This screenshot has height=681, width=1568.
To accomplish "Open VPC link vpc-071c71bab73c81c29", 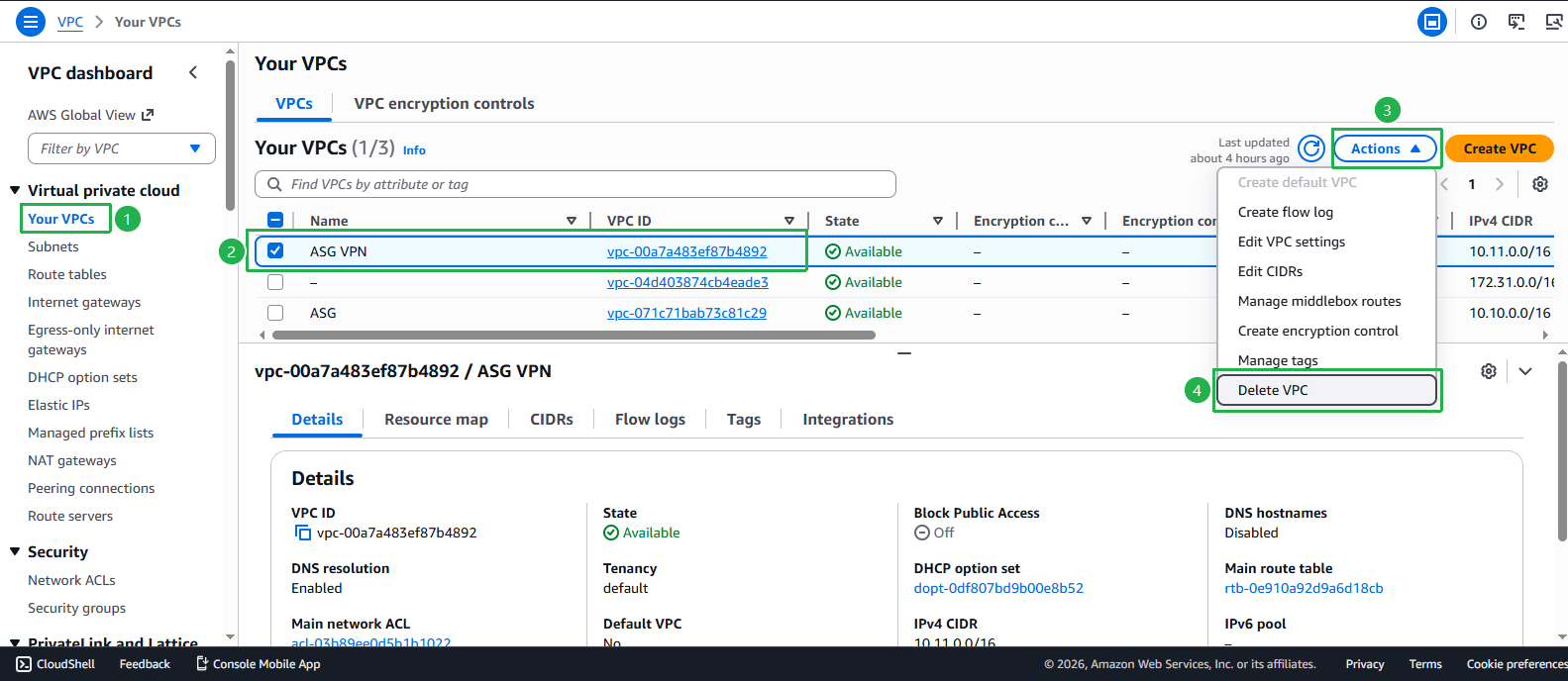I will [x=686, y=313].
